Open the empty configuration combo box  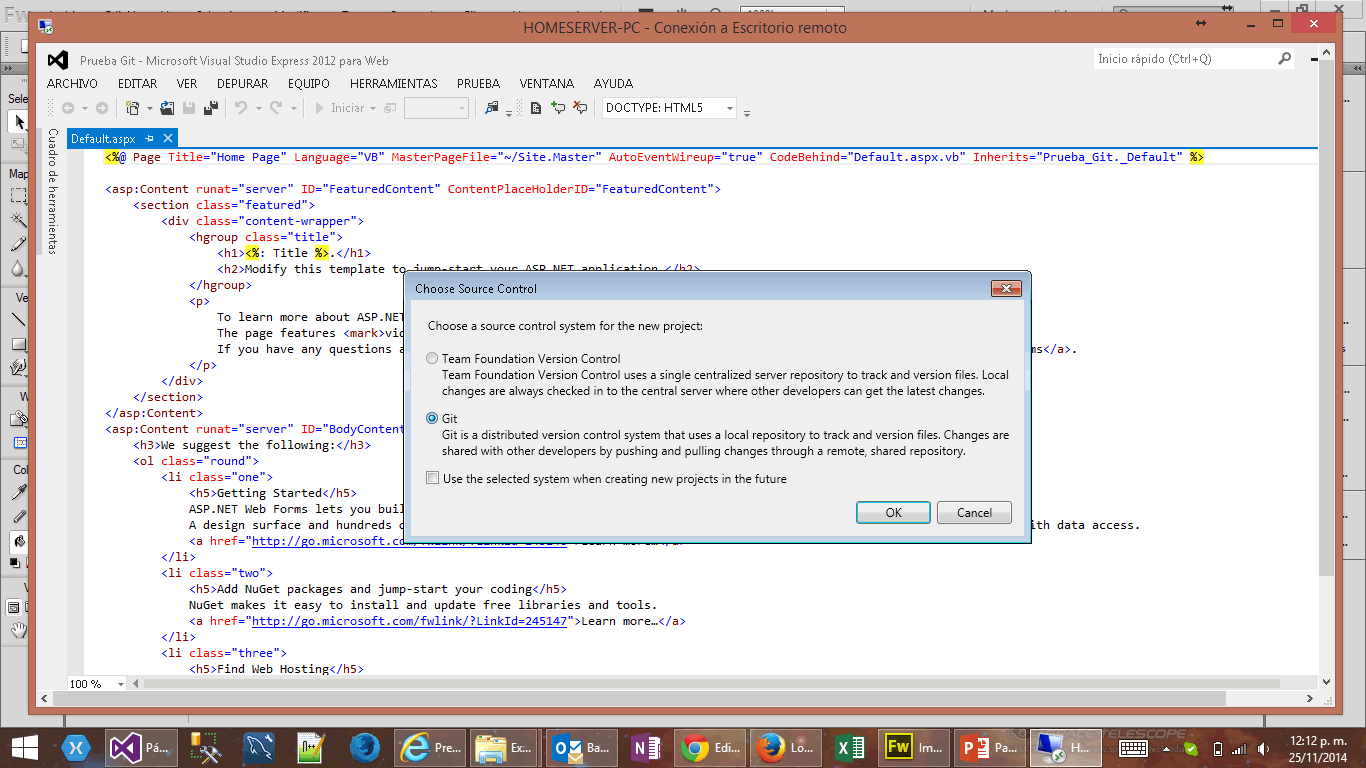436,108
